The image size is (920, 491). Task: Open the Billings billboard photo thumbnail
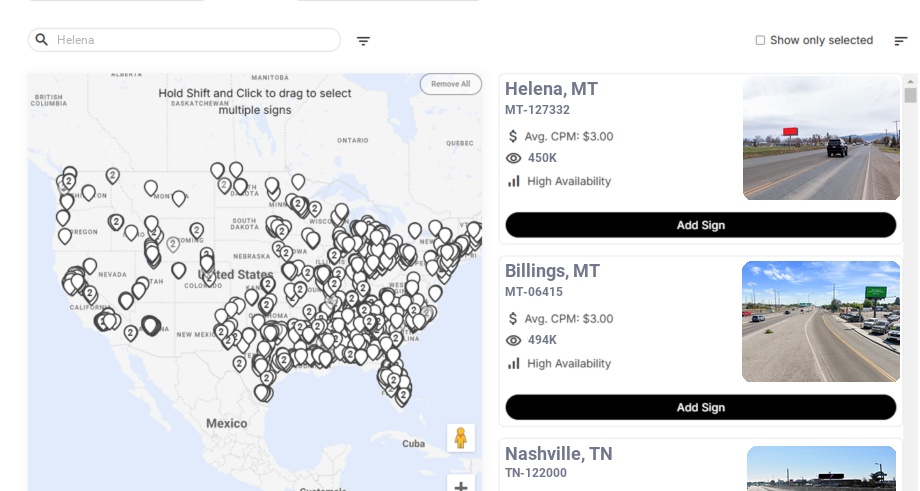821,321
